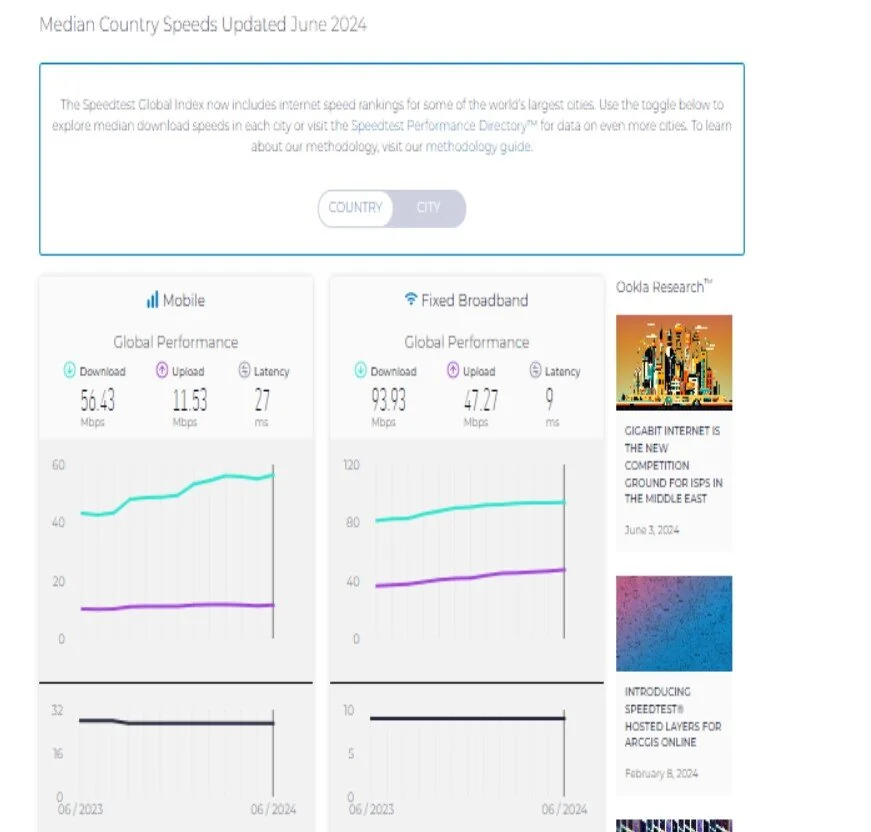Screen dimensions: 871x832
Task: Switch the toggle to CITY
Action: click(x=428, y=208)
